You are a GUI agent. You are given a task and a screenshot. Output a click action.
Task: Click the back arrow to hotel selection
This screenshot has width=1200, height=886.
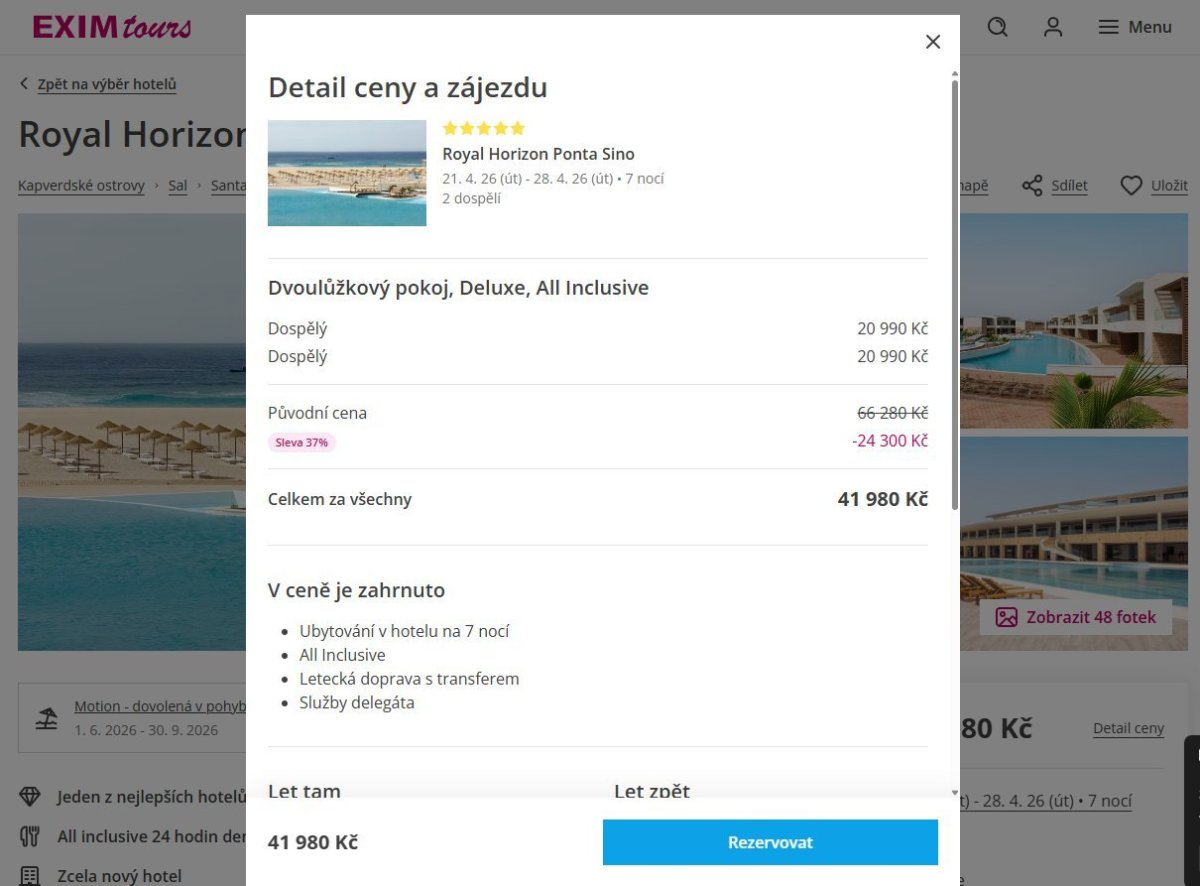point(24,84)
